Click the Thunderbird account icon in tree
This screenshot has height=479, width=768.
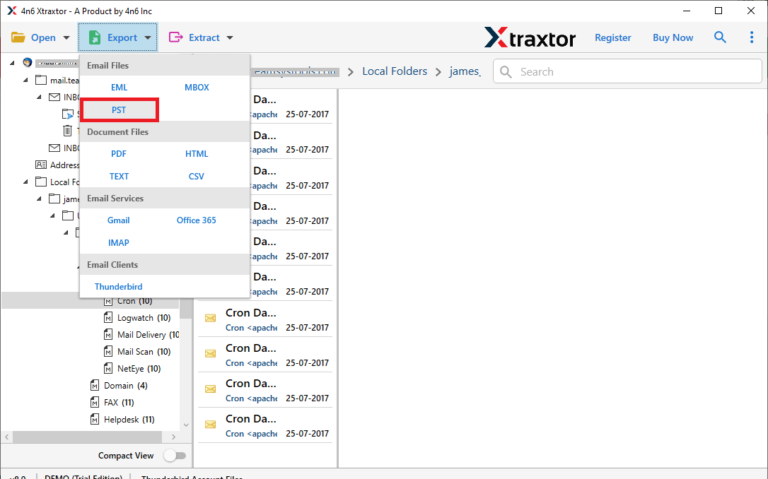click(x=27, y=63)
